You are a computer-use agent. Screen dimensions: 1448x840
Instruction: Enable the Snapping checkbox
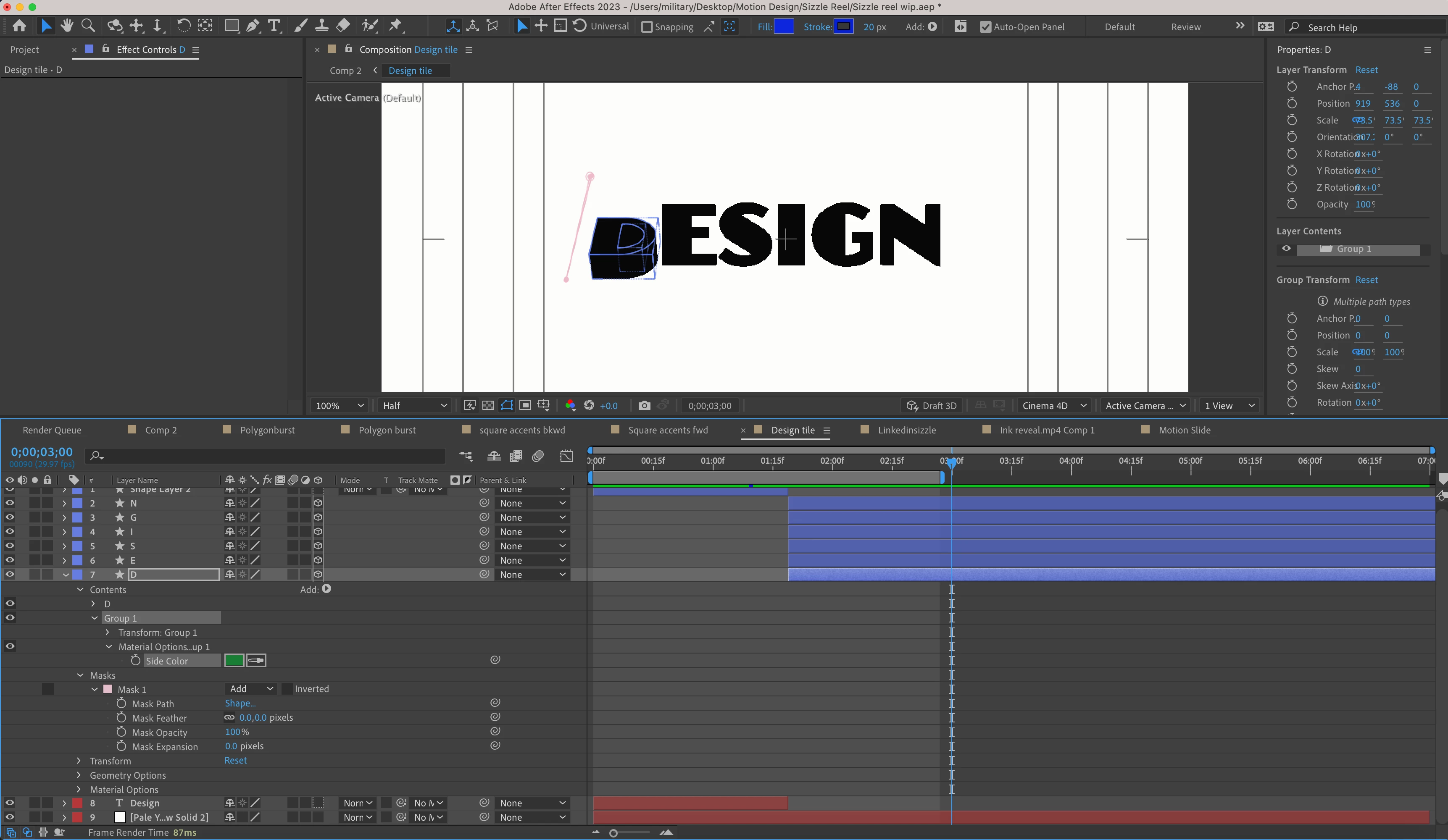(647, 27)
